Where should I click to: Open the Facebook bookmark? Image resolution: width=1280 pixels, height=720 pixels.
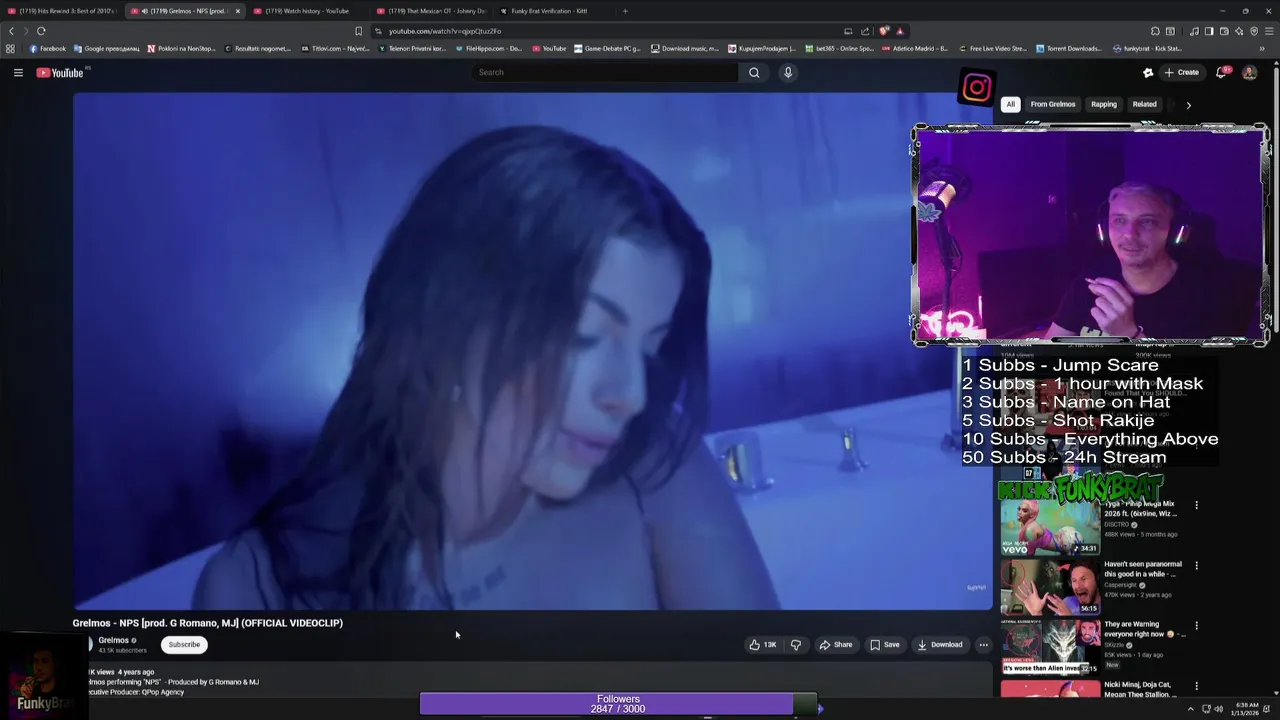tap(48, 48)
